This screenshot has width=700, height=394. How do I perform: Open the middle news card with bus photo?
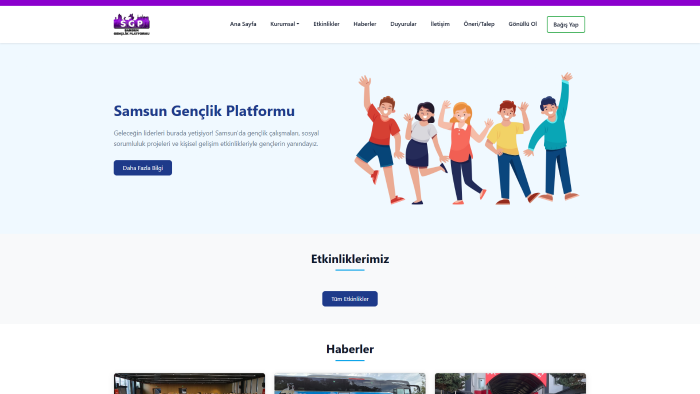pyautogui.click(x=350, y=384)
